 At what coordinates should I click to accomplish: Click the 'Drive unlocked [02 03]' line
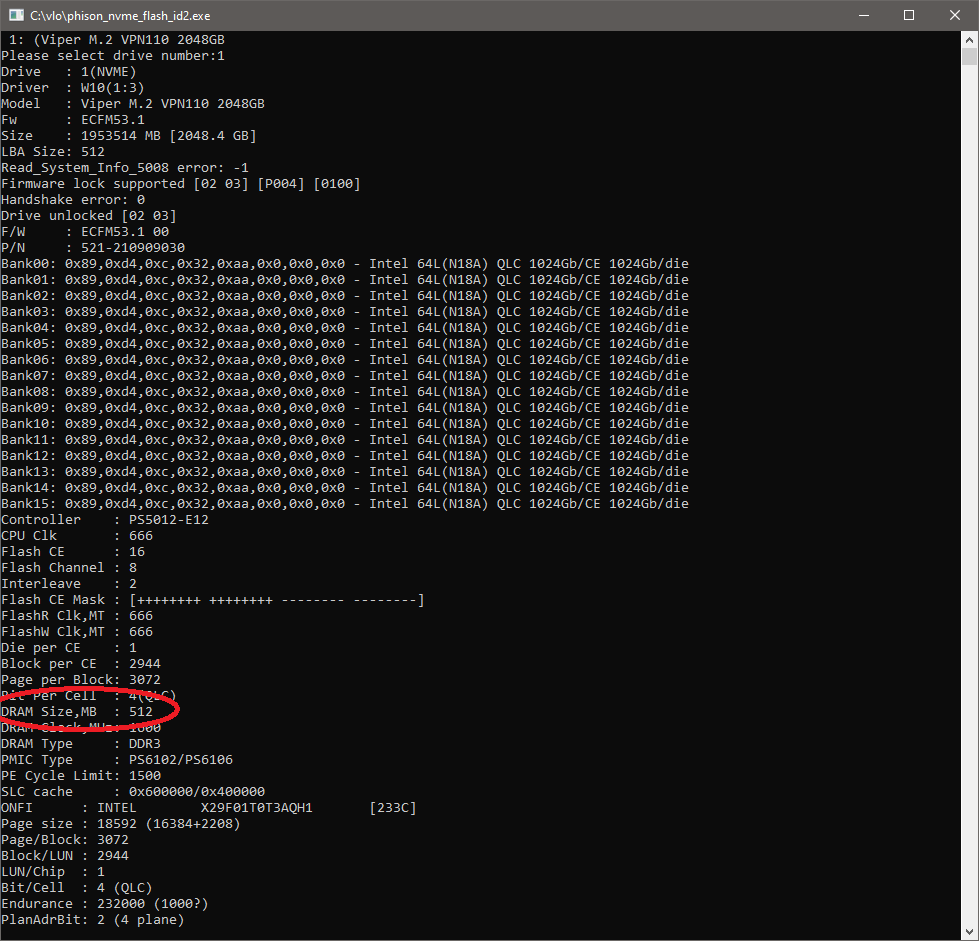(89, 215)
